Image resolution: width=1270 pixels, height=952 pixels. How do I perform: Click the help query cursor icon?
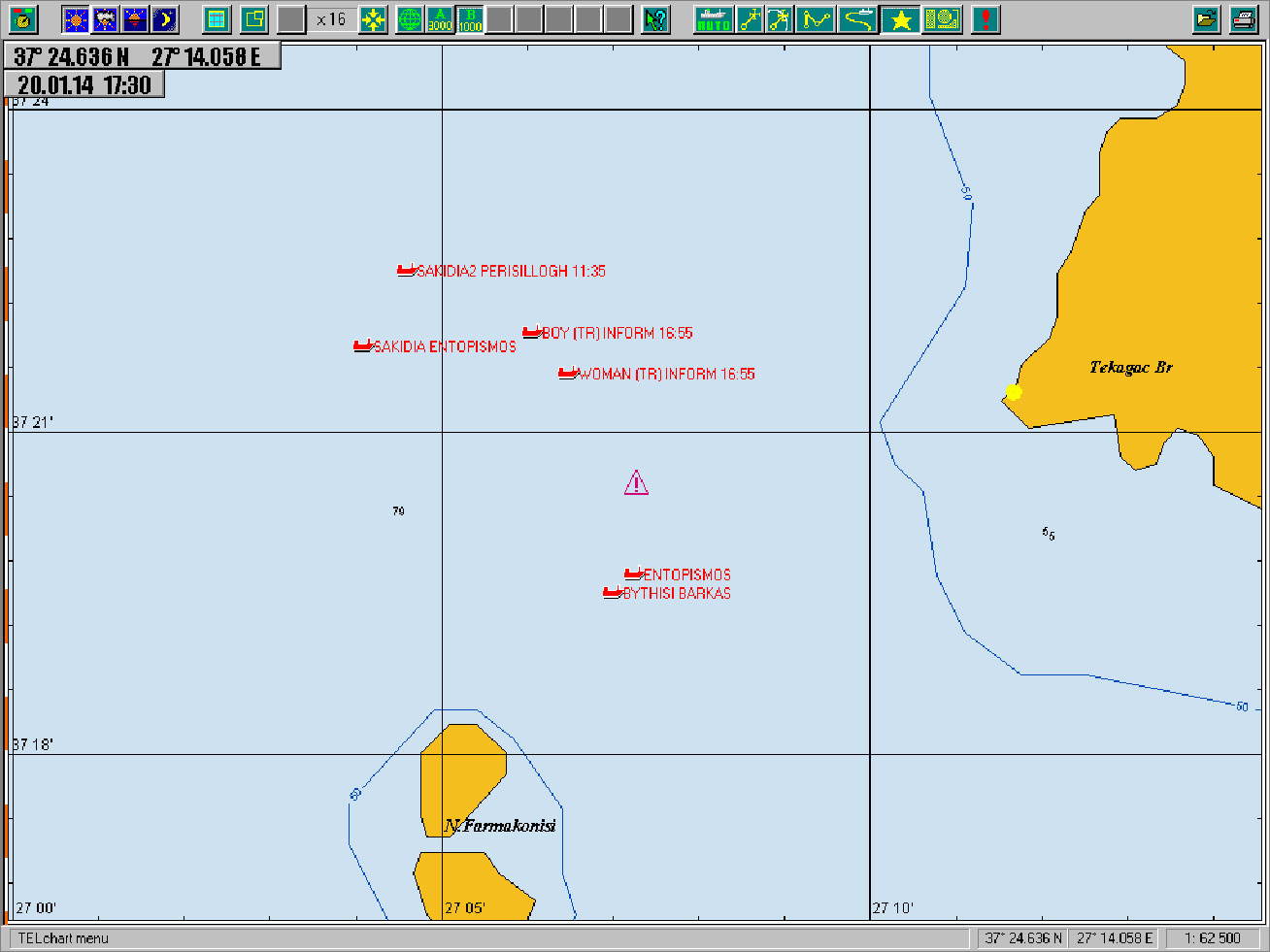(656, 19)
